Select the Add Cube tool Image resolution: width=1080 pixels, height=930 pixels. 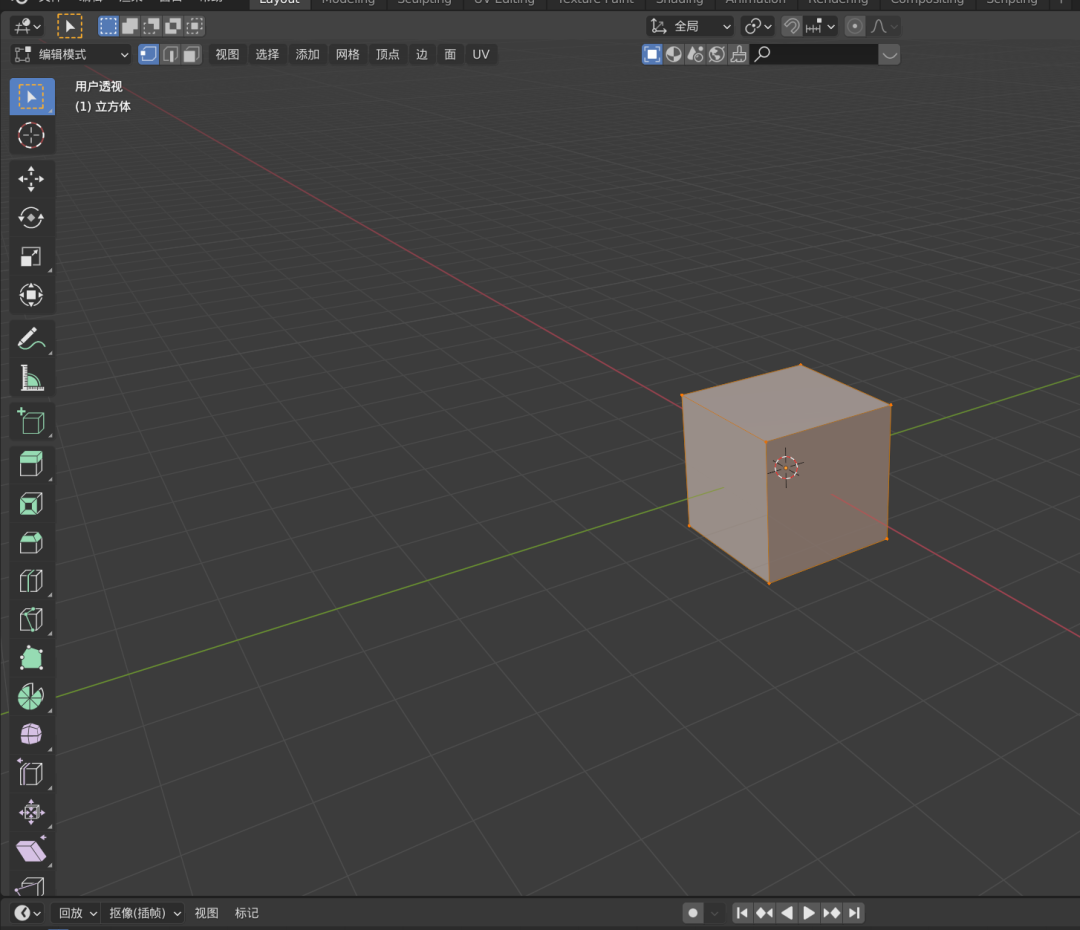[x=31, y=421]
